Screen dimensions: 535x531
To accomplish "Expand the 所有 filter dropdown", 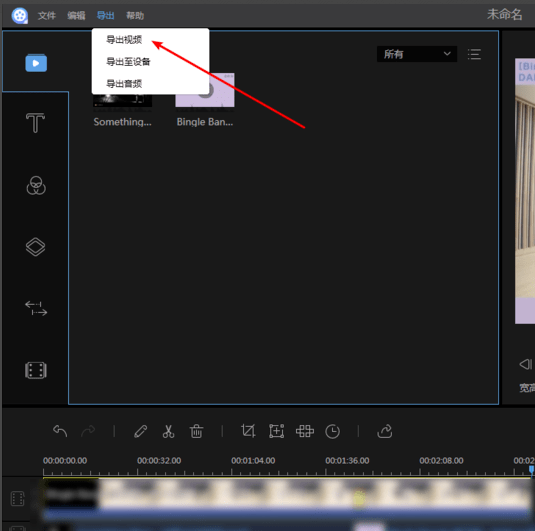I will [417, 54].
